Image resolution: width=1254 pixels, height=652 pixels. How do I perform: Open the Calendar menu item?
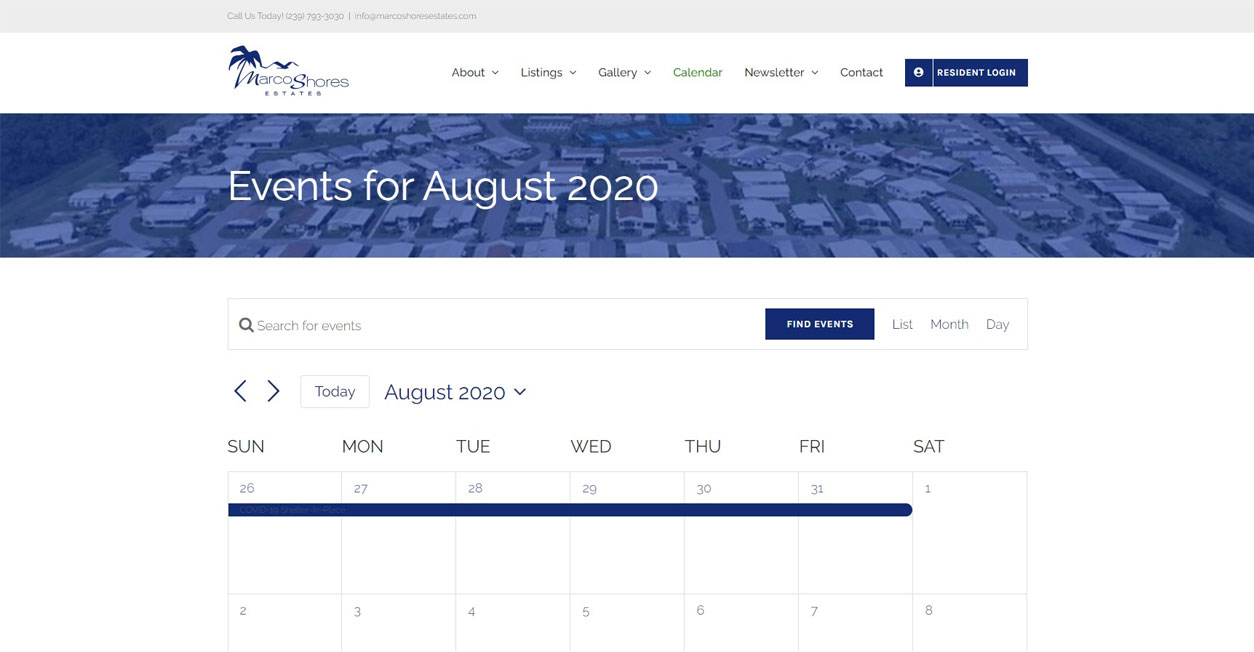pos(697,73)
